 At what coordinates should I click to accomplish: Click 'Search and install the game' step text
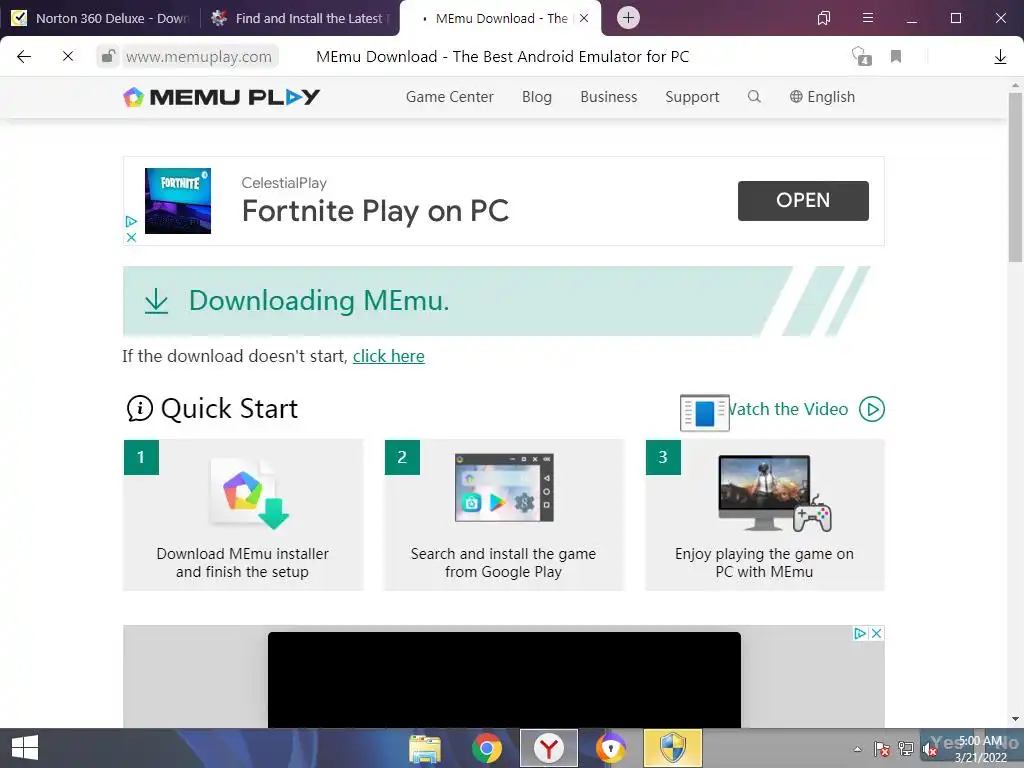(x=503, y=562)
